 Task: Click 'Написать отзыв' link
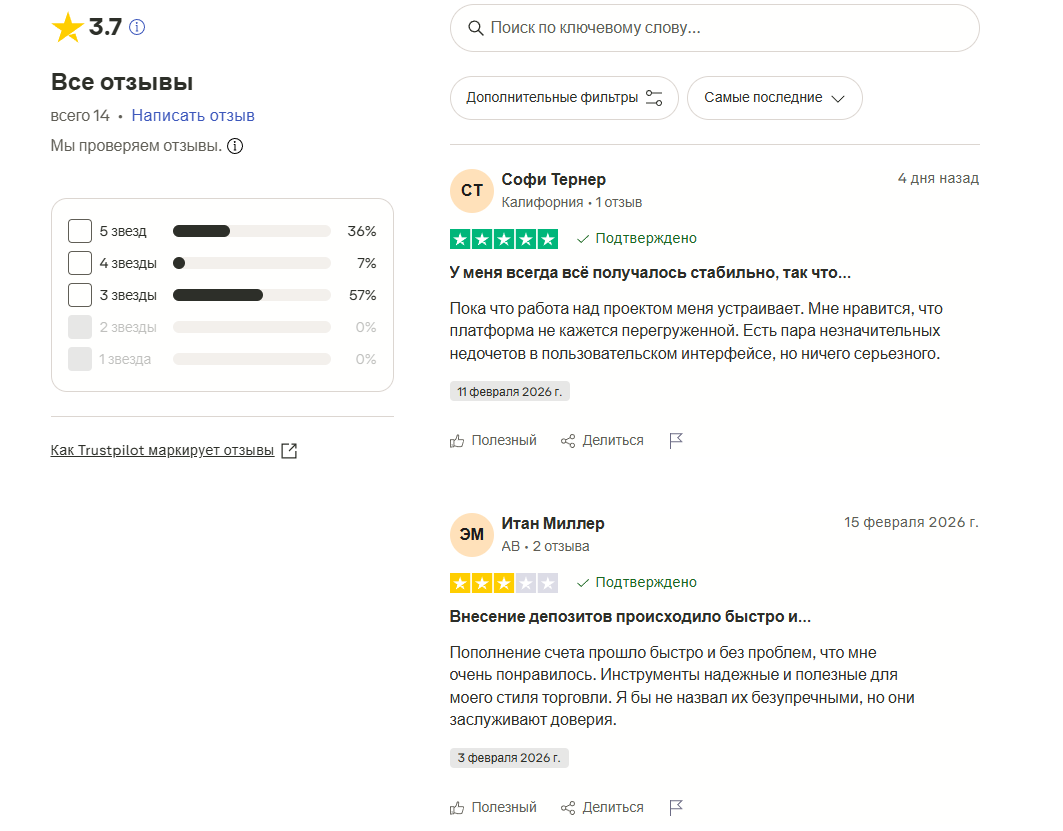pyautogui.click(x=193, y=115)
